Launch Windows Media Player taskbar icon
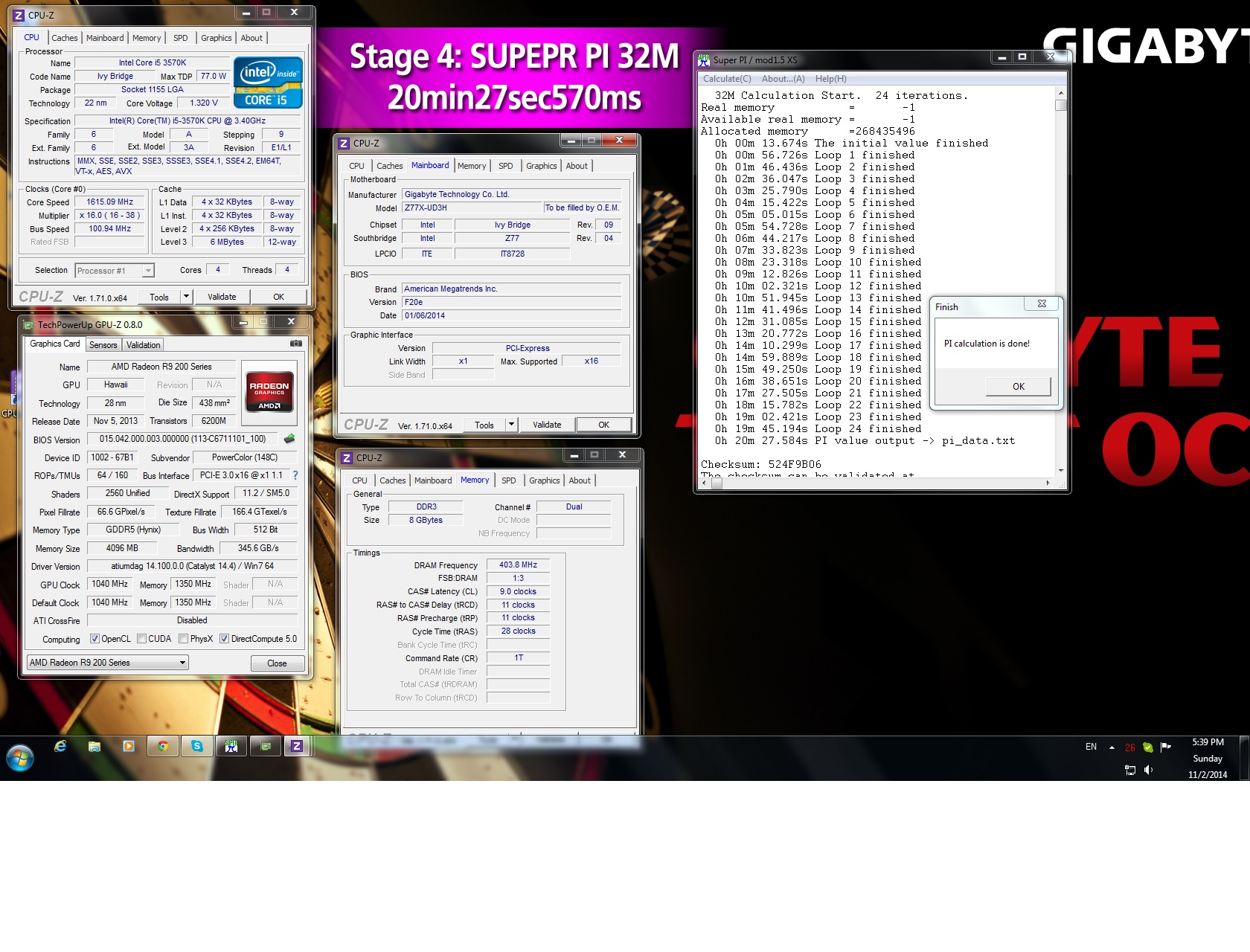 pos(129,746)
